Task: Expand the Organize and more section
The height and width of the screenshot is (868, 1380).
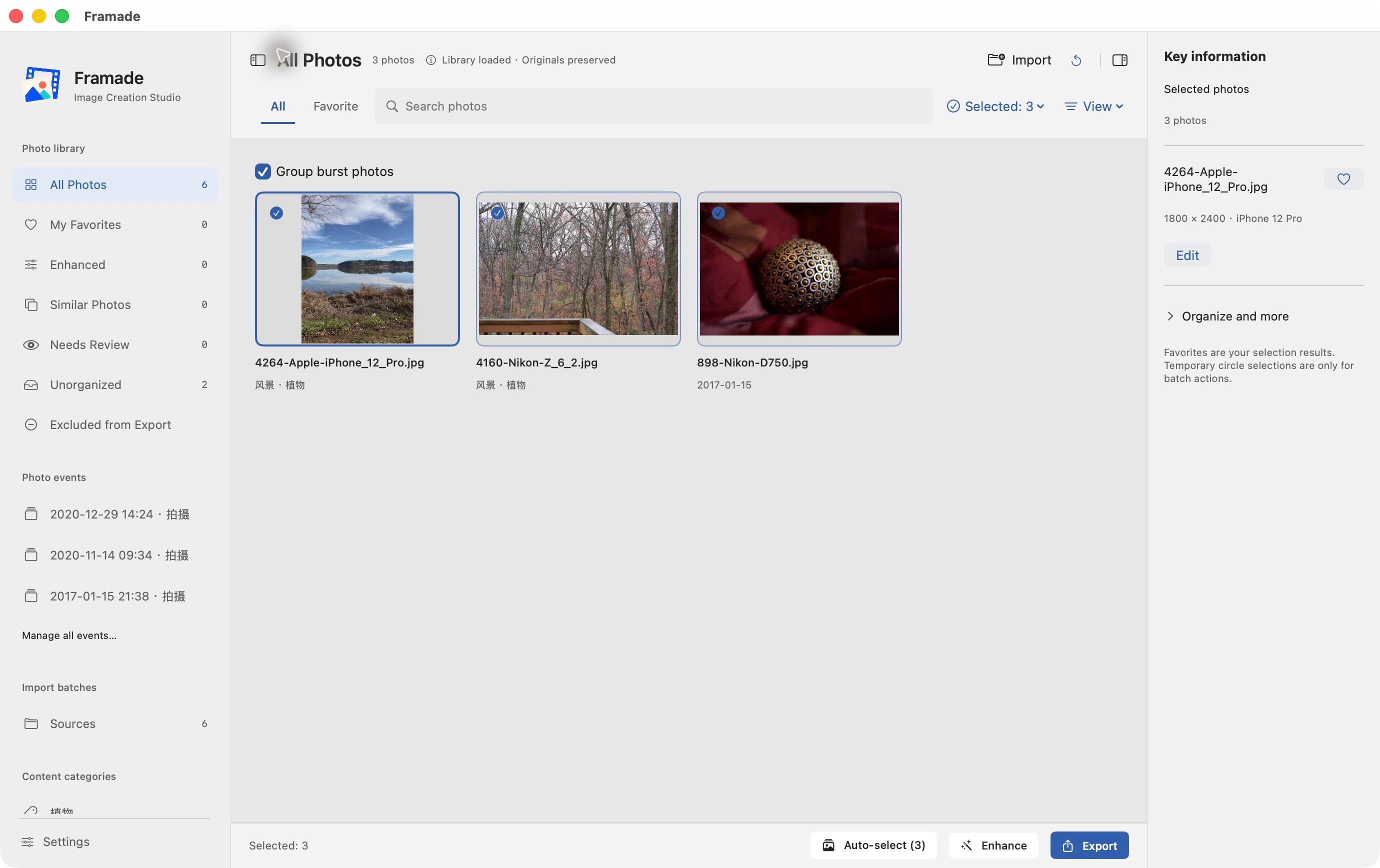Action: (x=1226, y=316)
